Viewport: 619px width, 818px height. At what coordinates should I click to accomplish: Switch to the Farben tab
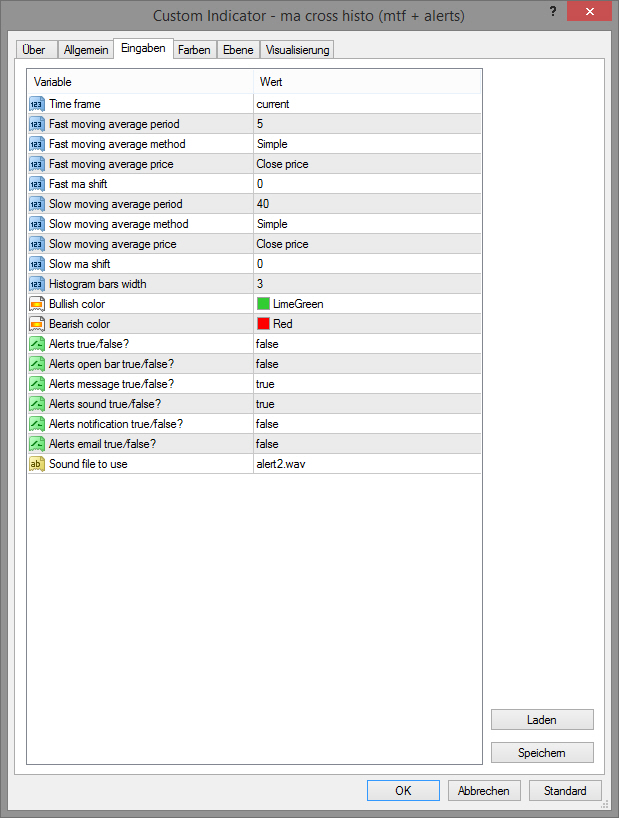click(x=194, y=50)
